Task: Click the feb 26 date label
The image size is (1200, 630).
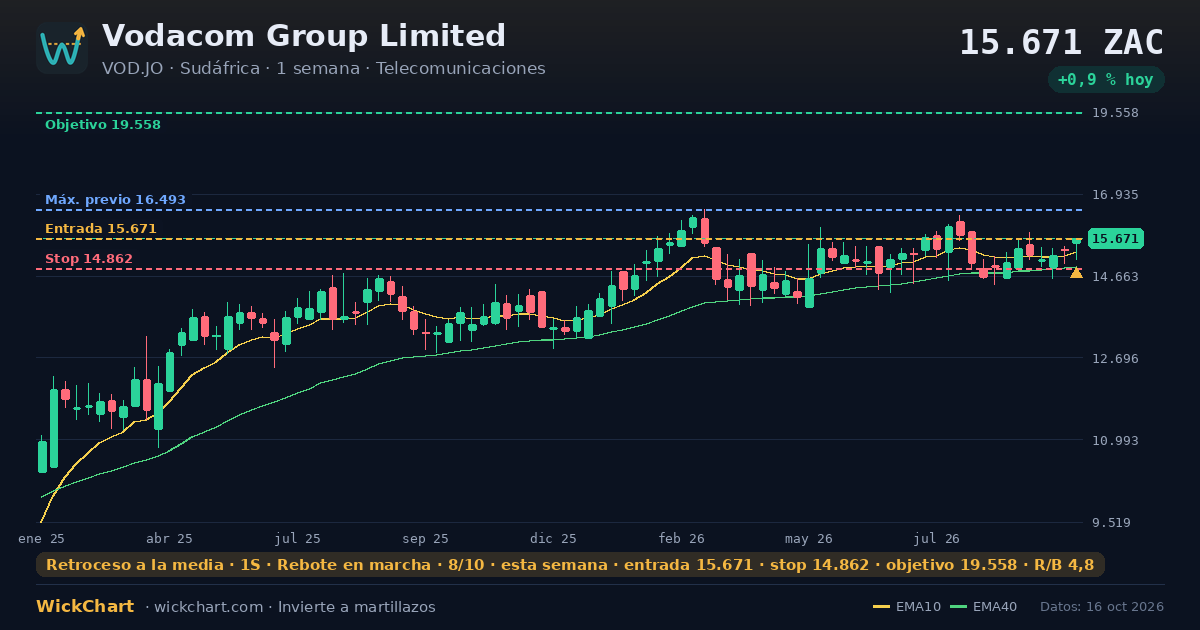Action: [x=682, y=539]
